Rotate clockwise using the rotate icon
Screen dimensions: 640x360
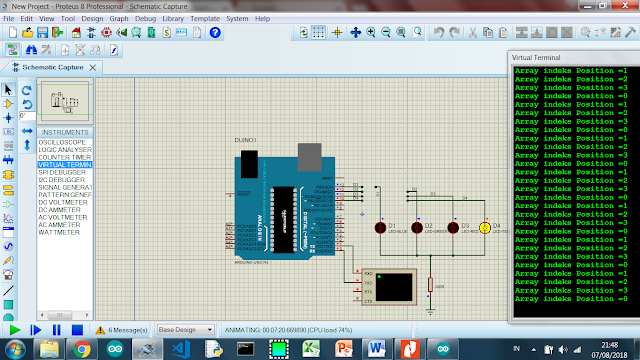(27, 90)
